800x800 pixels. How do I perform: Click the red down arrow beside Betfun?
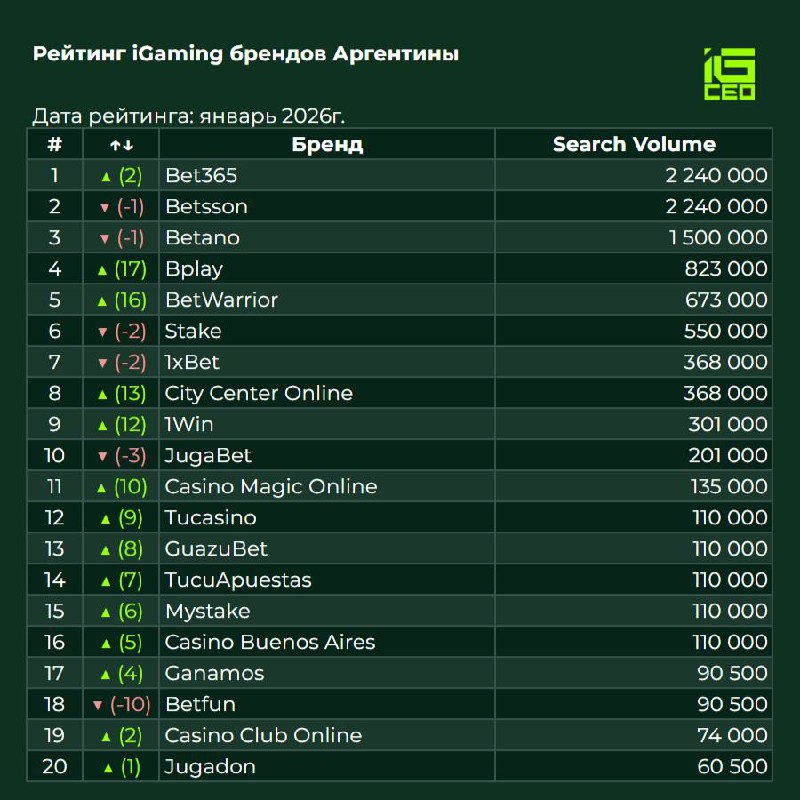(97, 705)
